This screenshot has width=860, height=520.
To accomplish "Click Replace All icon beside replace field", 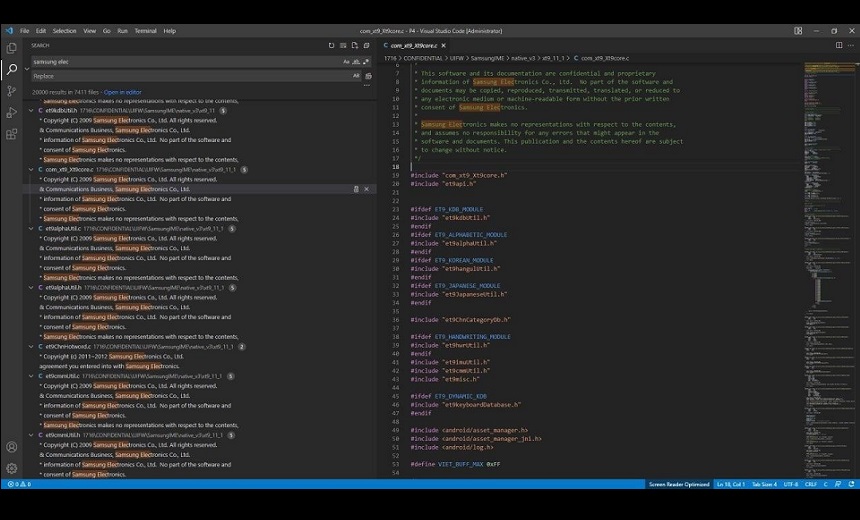I will pos(369,76).
